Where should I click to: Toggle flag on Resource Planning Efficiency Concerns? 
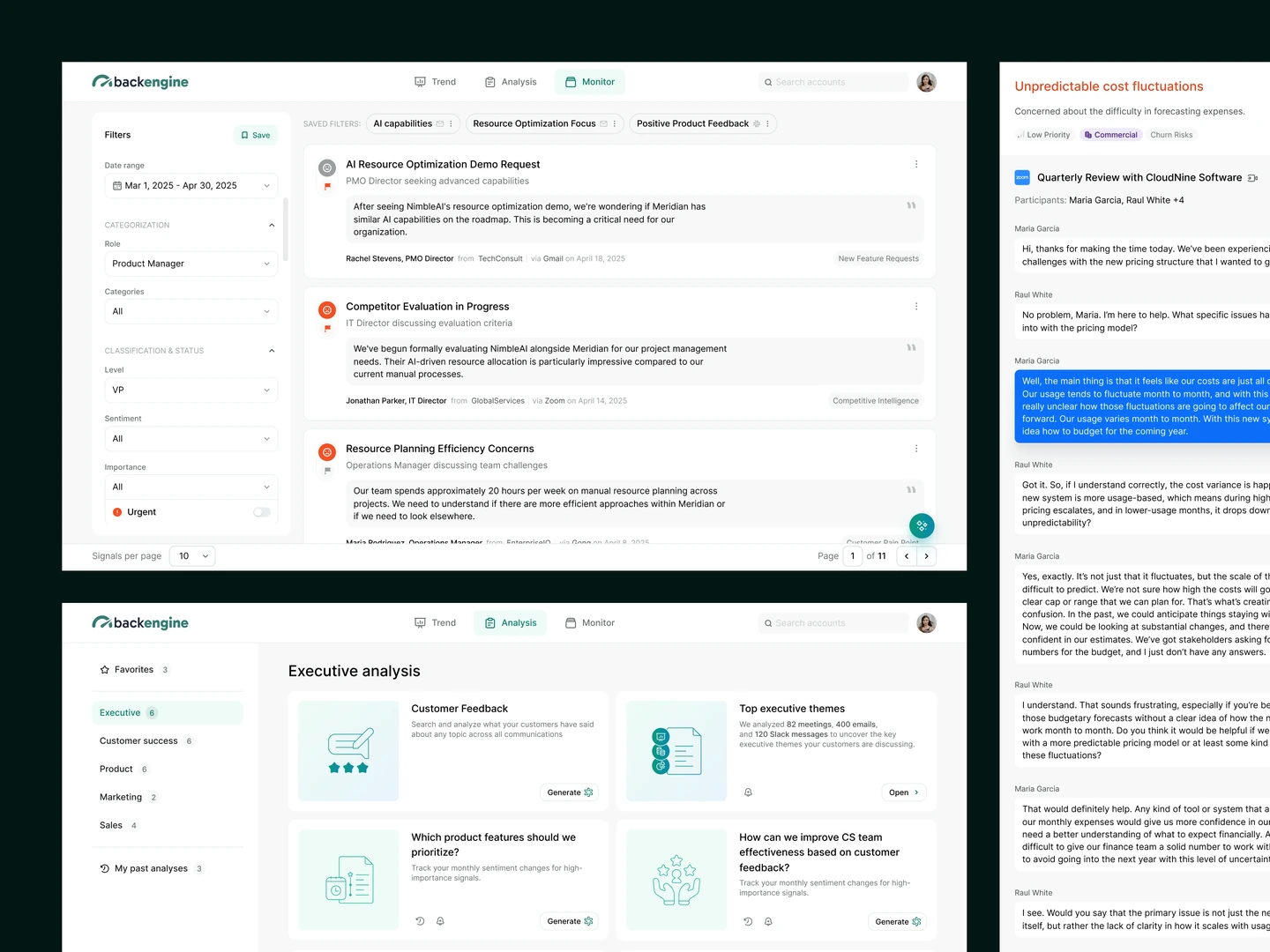327,471
